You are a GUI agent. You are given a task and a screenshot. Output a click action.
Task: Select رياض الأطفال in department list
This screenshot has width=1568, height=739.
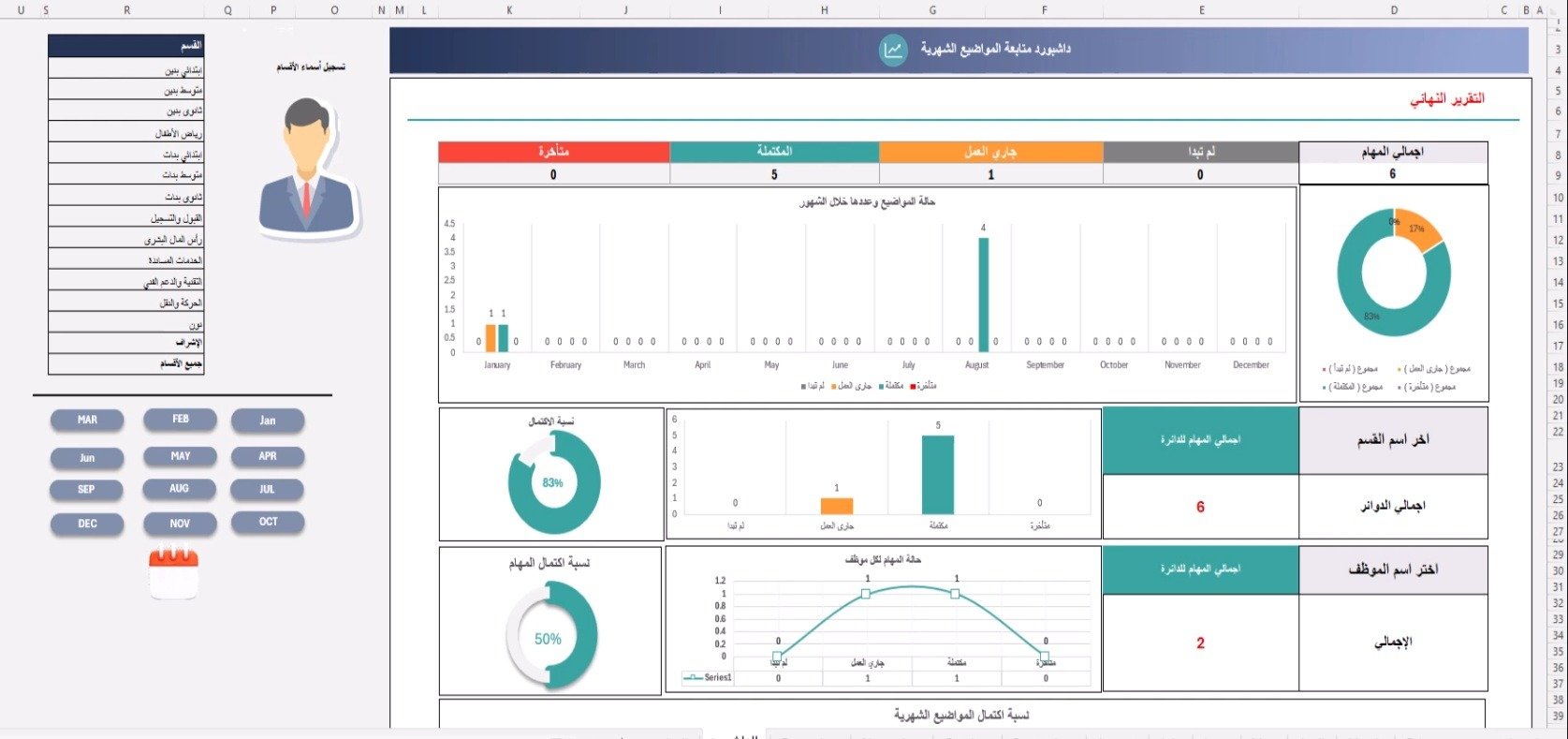pyautogui.click(x=126, y=133)
